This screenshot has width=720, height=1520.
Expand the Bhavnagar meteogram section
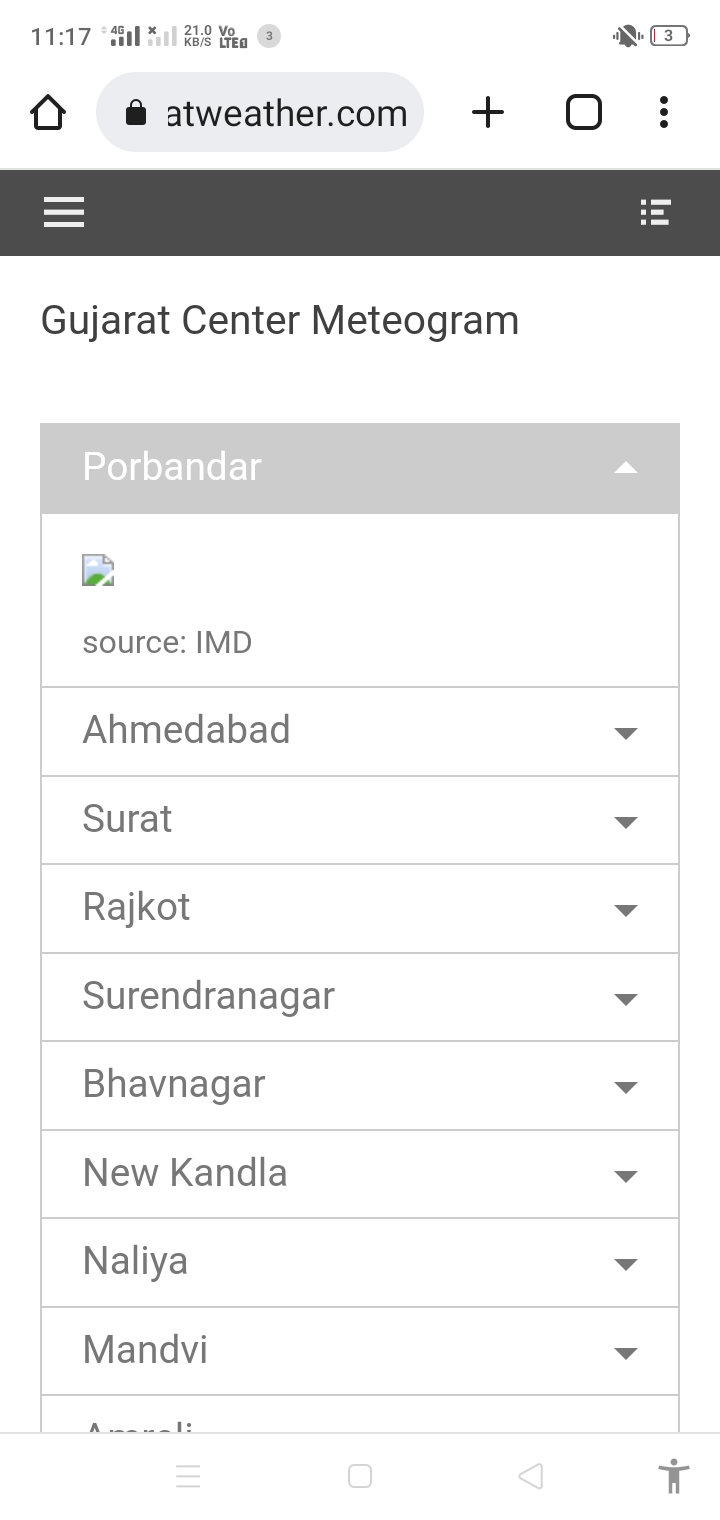[360, 1085]
